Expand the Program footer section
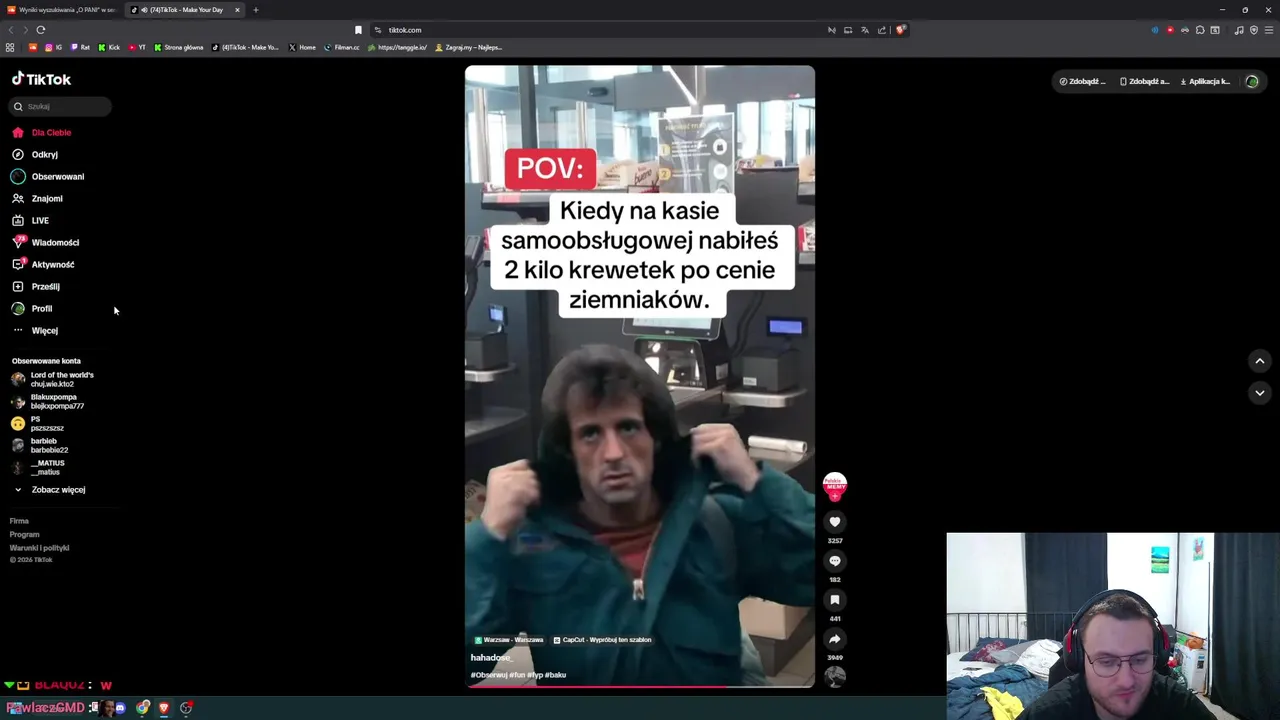Viewport: 1280px width, 720px height. (24, 534)
